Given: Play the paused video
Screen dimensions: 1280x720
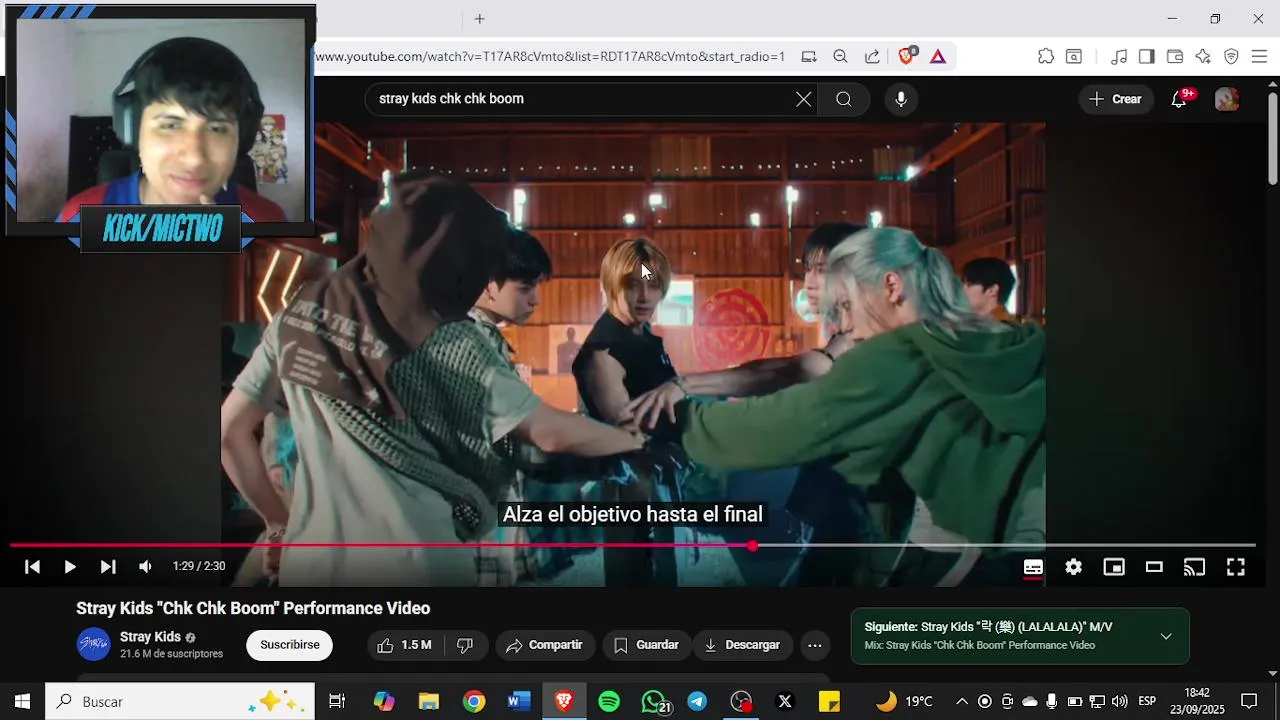Looking at the screenshot, I should pos(70,567).
